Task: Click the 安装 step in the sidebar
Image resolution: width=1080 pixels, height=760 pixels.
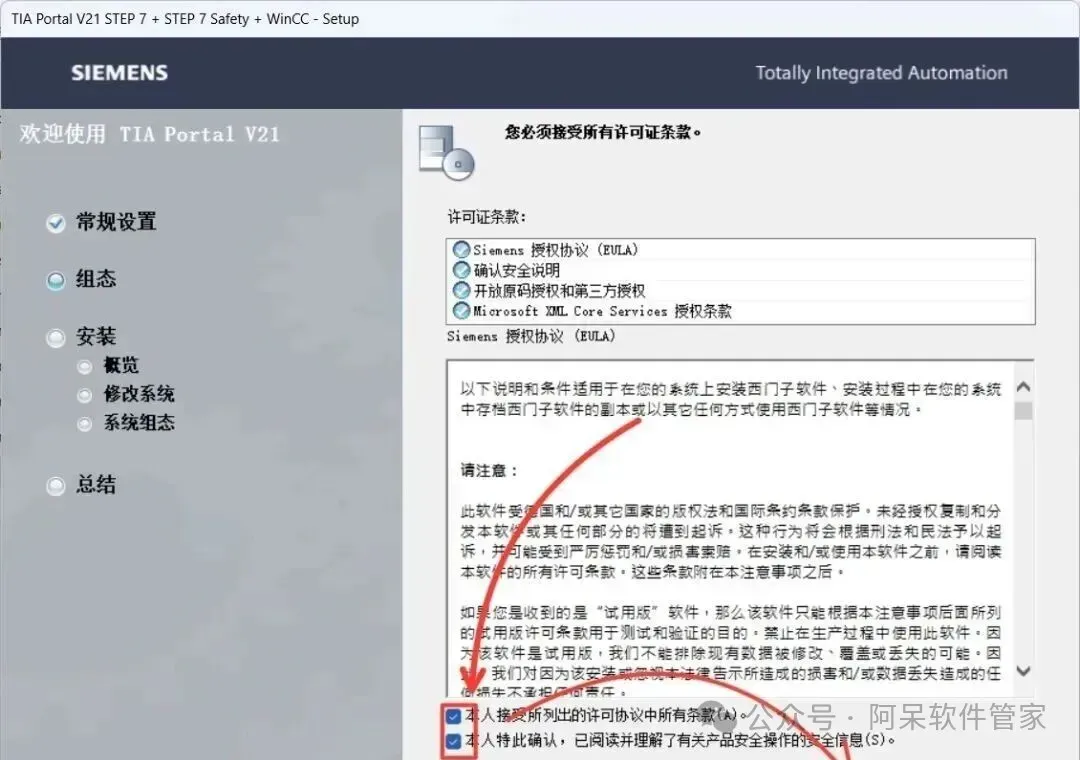Action: [96, 336]
